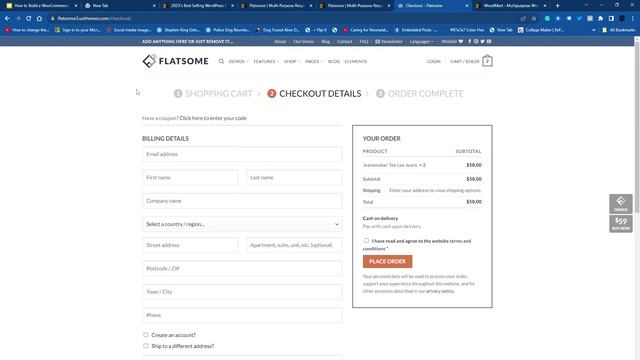Click the Last name field

tap(294, 178)
